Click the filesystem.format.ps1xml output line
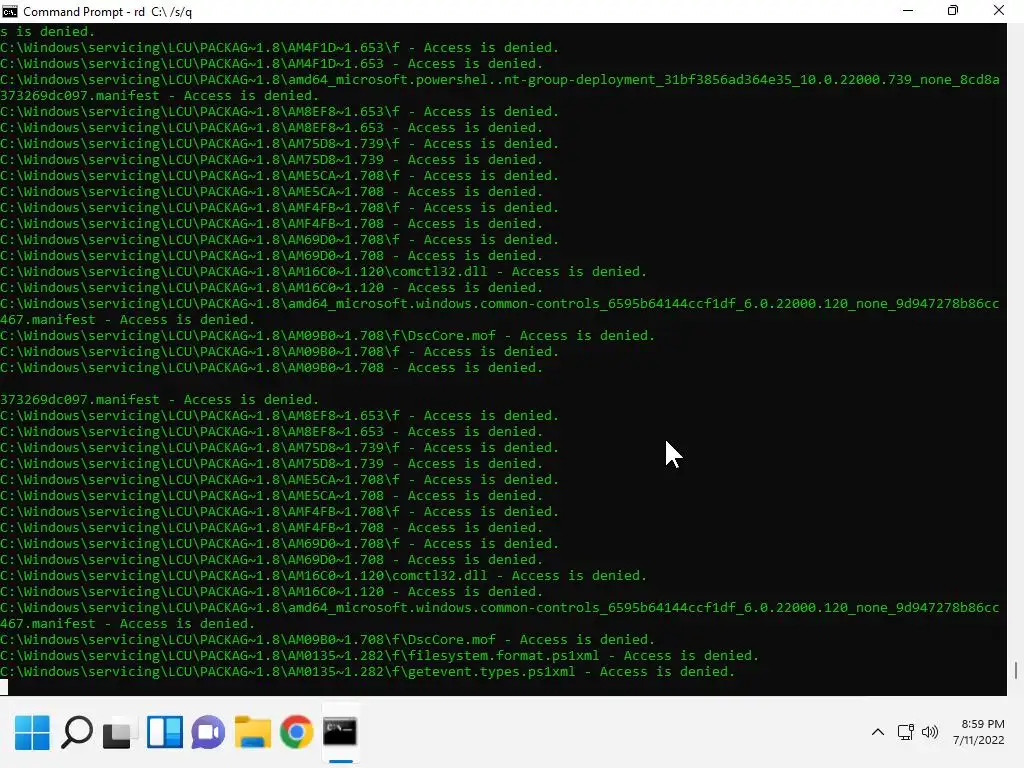 point(379,655)
